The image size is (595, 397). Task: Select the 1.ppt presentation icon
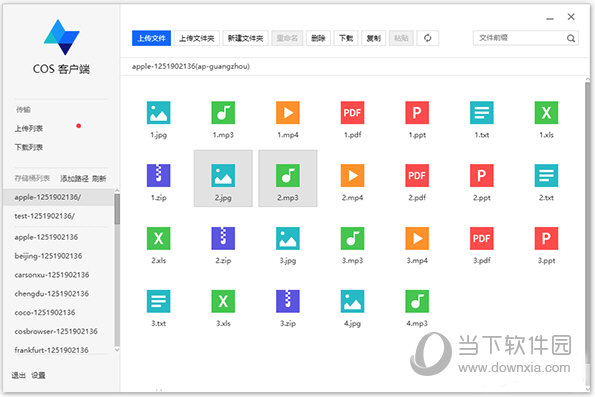pyautogui.click(x=417, y=113)
